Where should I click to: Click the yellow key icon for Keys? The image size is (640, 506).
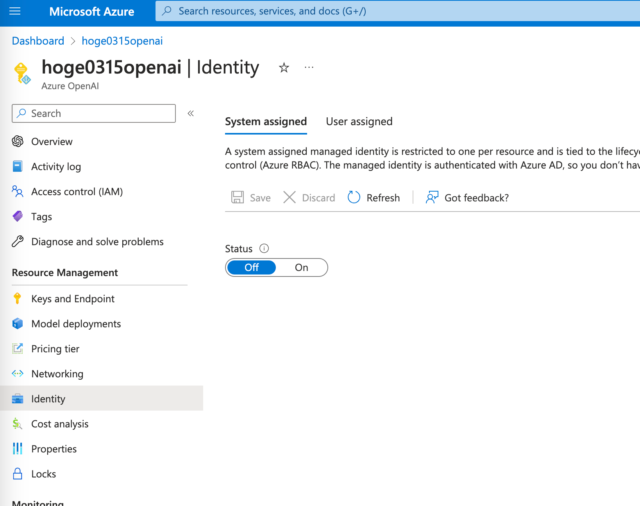coord(17,298)
